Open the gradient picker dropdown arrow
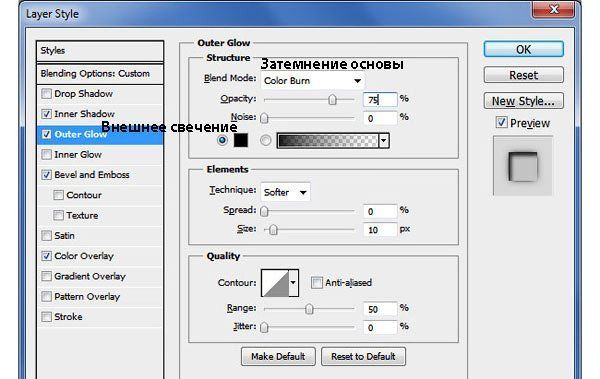Image resolution: width=600 pixels, height=379 pixels. [384, 141]
